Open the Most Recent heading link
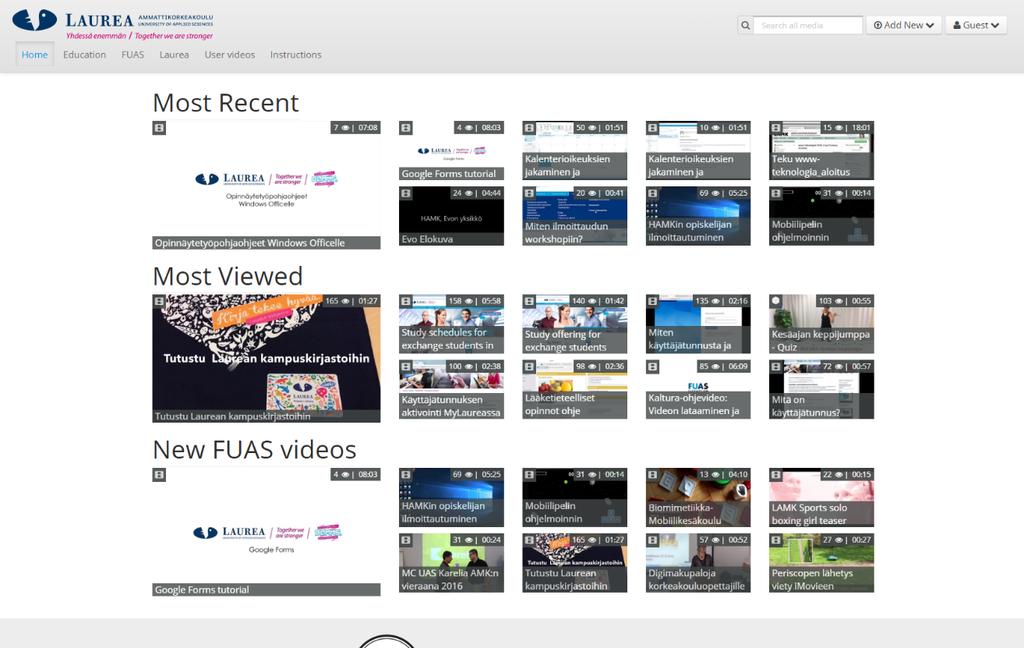 (x=226, y=103)
